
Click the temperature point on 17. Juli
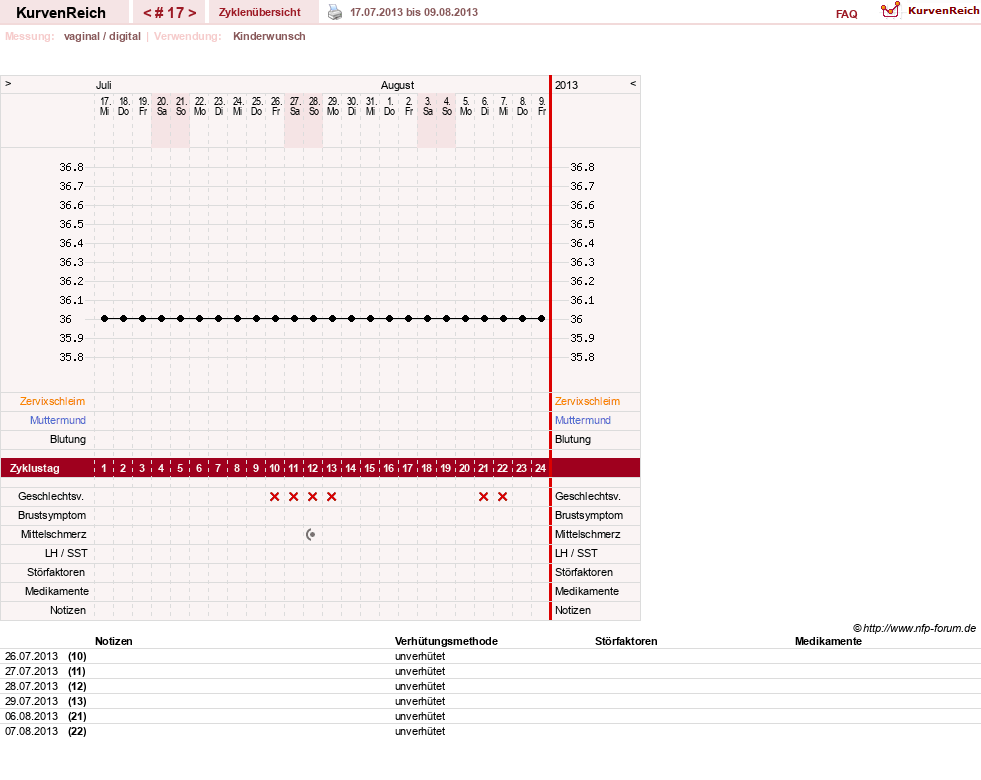pyautogui.click(x=104, y=318)
